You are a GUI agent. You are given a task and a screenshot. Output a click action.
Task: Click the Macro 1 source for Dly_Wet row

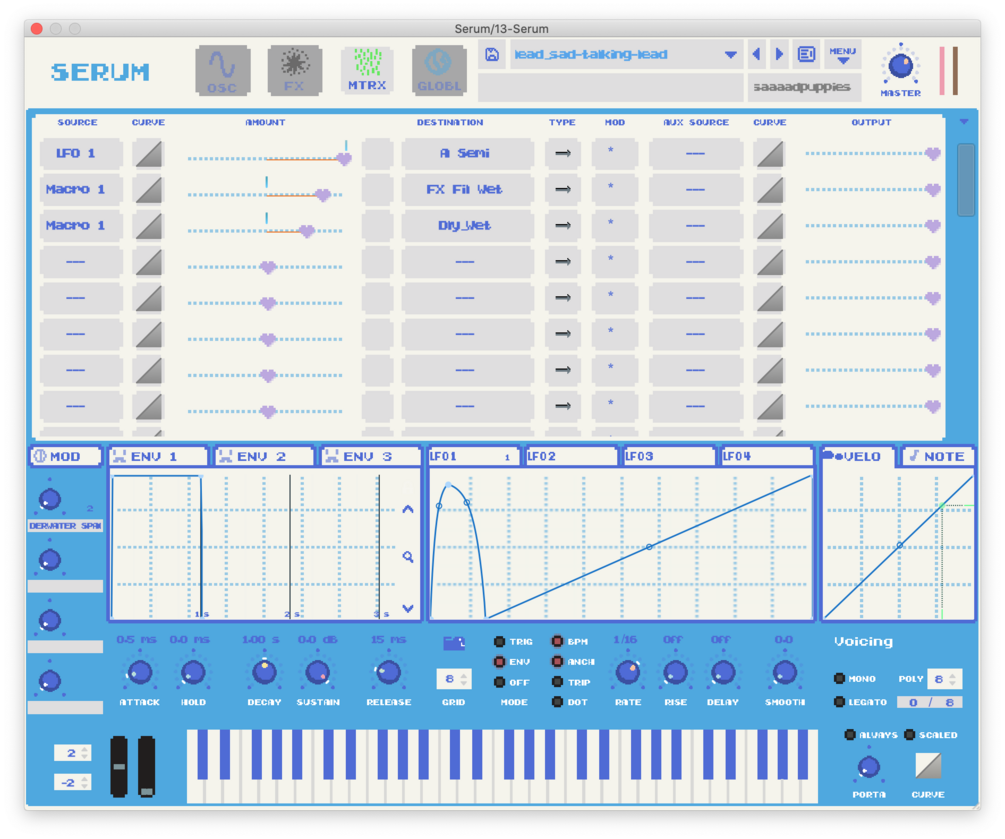81,226
